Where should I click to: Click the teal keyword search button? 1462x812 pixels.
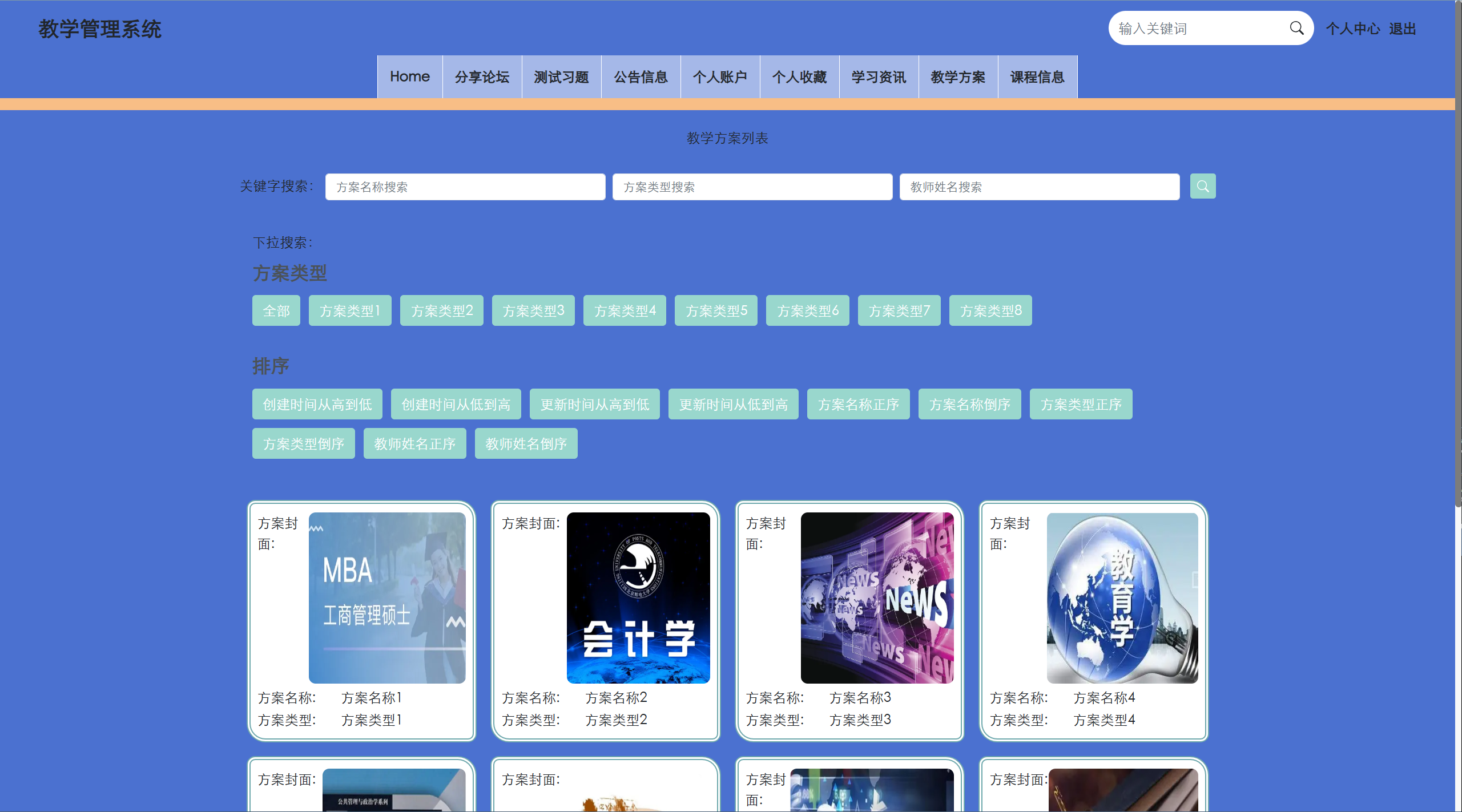coord(1202,187)
